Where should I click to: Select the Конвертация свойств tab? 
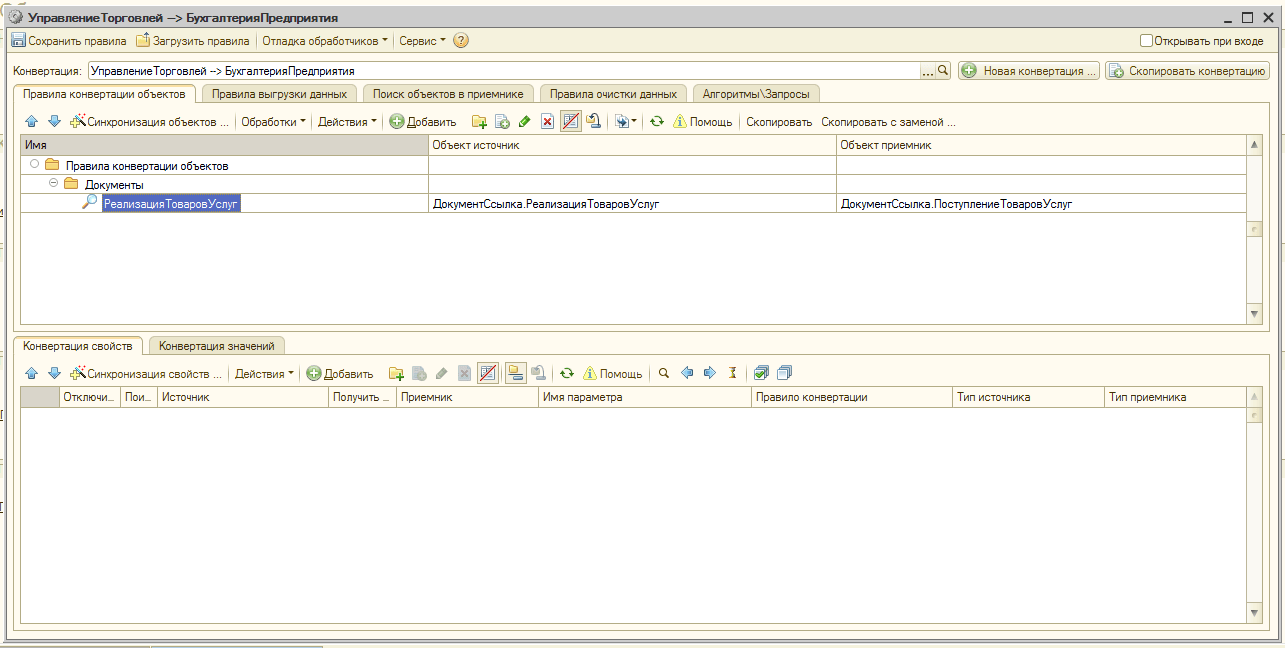tap(78, 345)
